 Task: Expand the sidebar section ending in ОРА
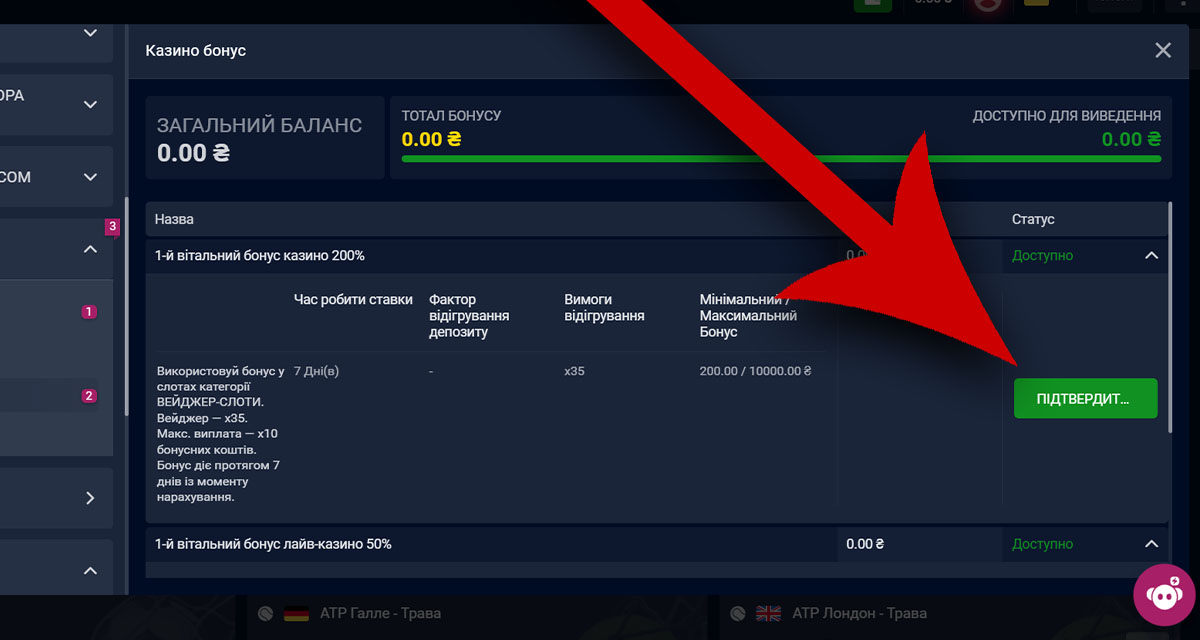pyautogui.click(x=90, y=104)
